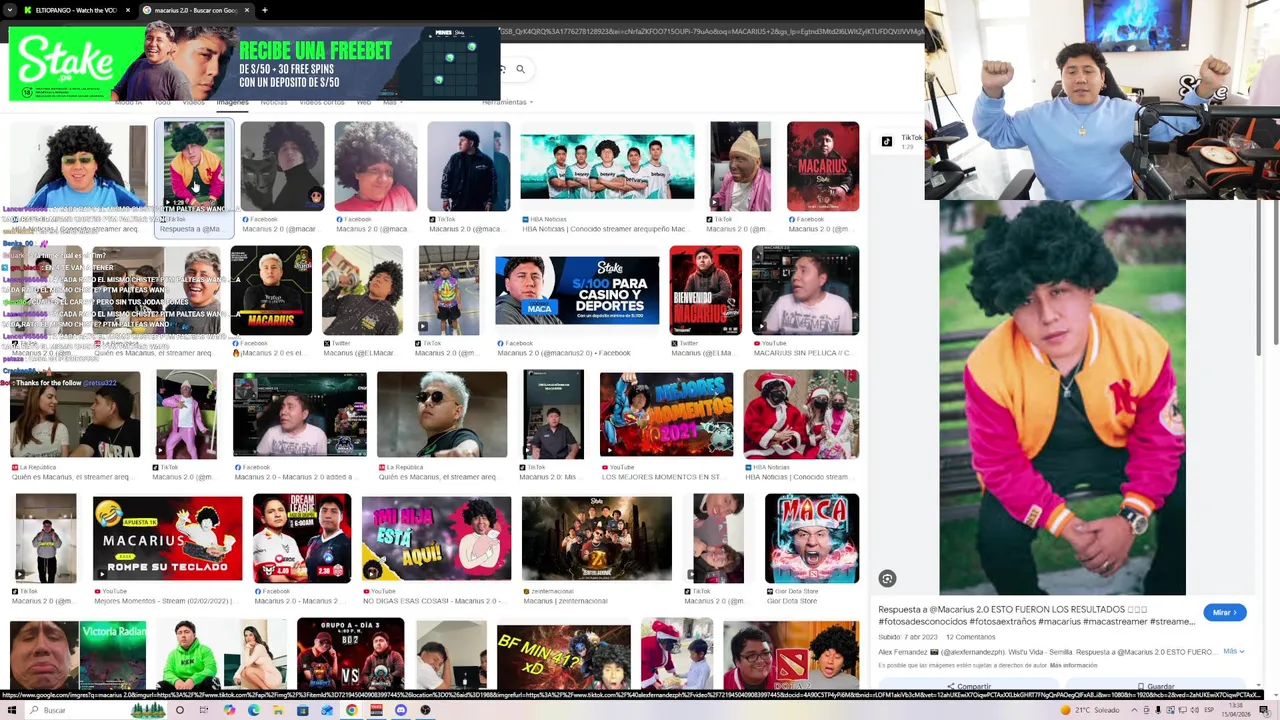Click the Guardar save button
Viewport: 1280px width, 720px height.
tap(1155, 687)
